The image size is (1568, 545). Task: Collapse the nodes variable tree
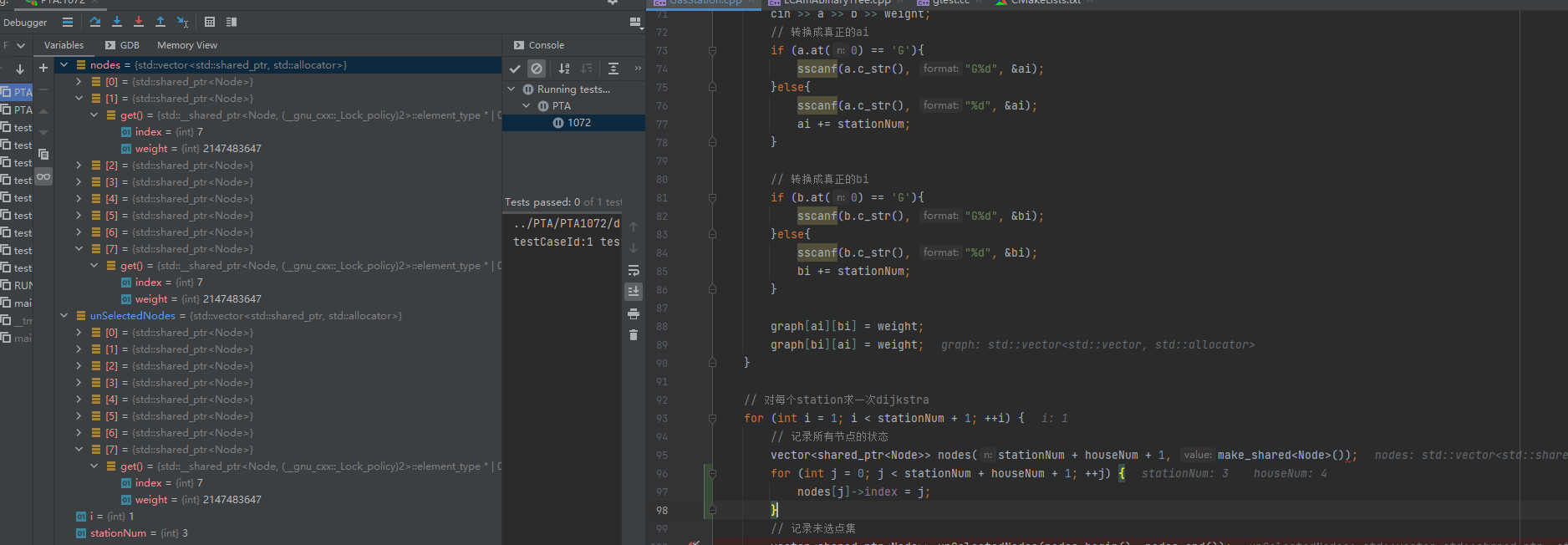[64, 64]
